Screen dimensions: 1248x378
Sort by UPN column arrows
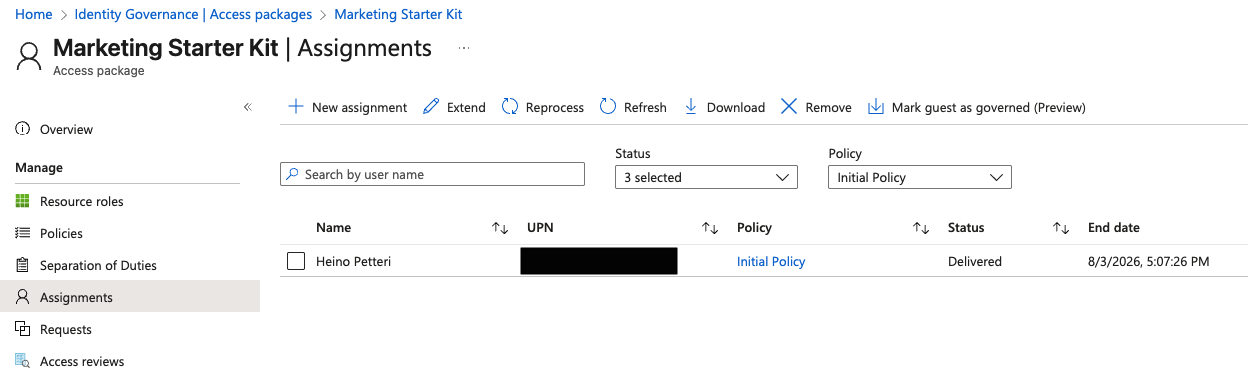tap(711, 228)
